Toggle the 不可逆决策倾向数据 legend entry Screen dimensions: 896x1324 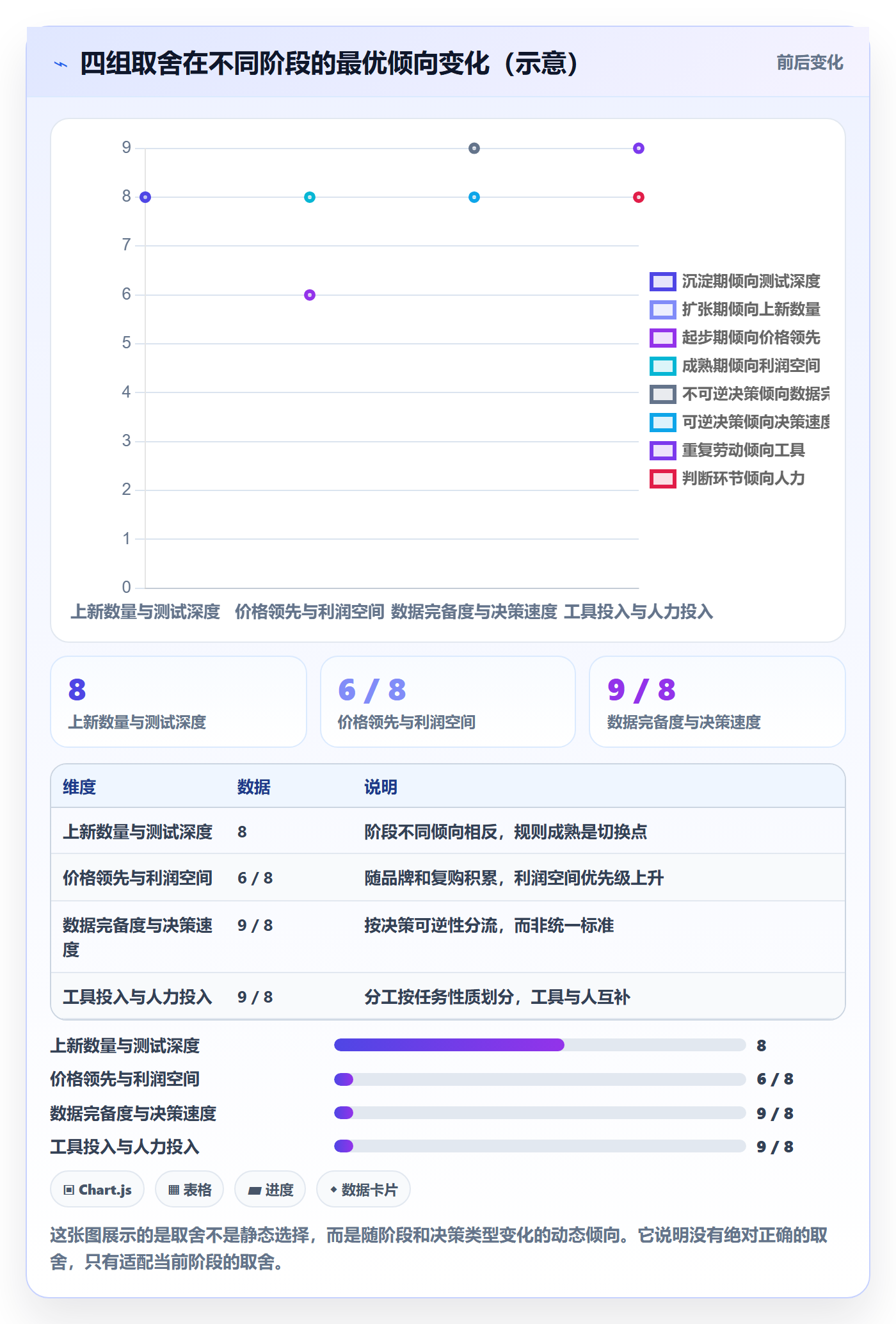740,394
